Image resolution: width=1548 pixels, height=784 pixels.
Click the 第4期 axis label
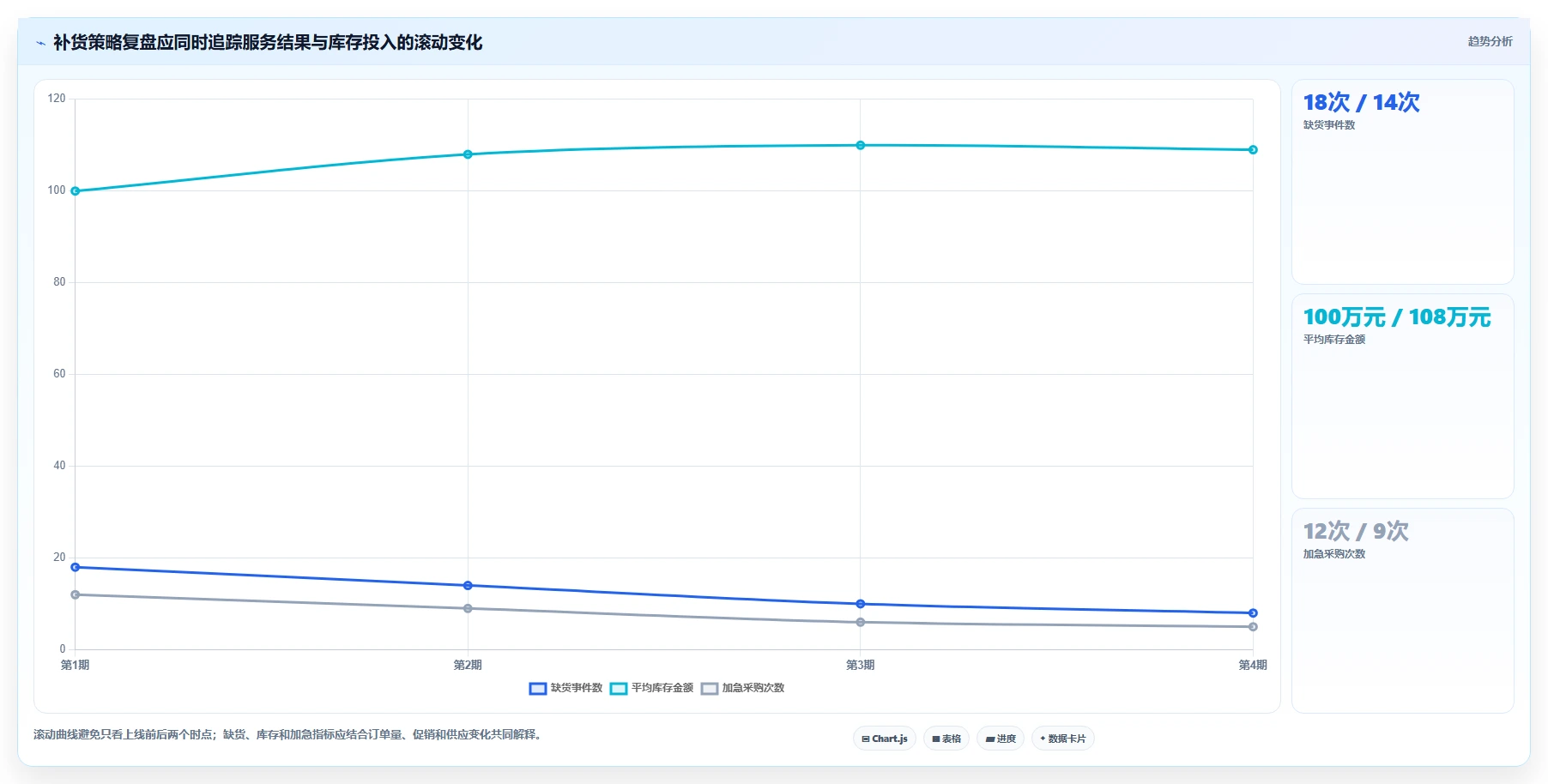click(x=1253, y=665)
